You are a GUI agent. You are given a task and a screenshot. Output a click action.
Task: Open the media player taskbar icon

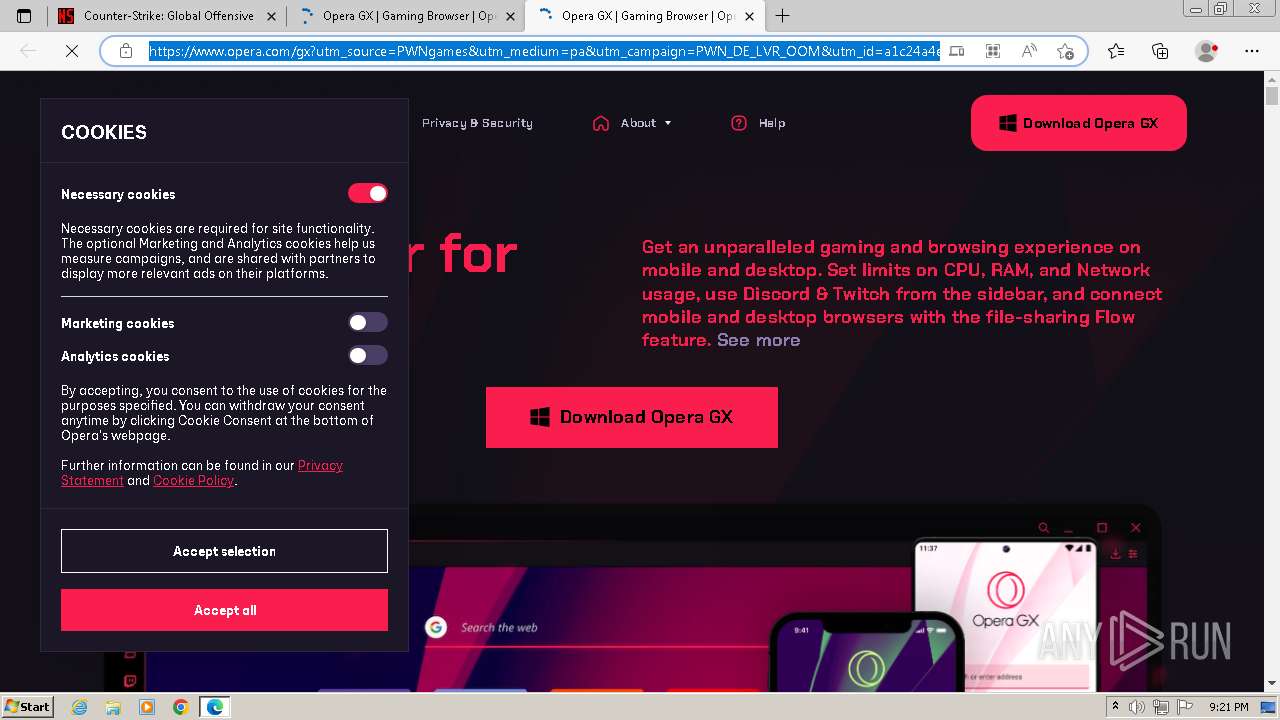[x=147, y=707]
